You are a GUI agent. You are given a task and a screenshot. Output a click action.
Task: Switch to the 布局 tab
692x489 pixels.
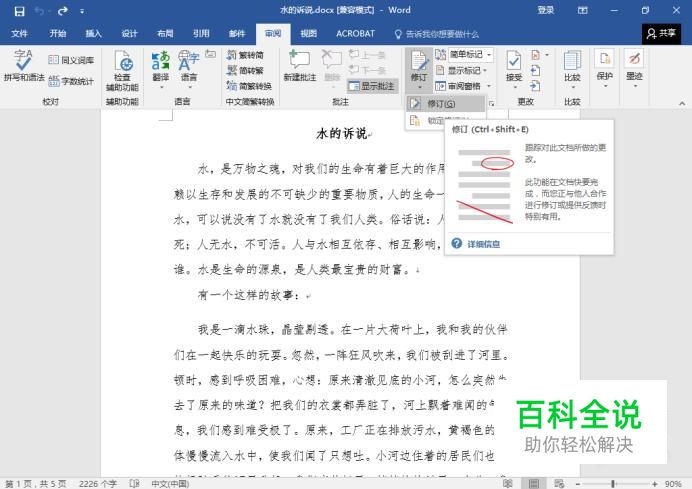coord(165,34)
